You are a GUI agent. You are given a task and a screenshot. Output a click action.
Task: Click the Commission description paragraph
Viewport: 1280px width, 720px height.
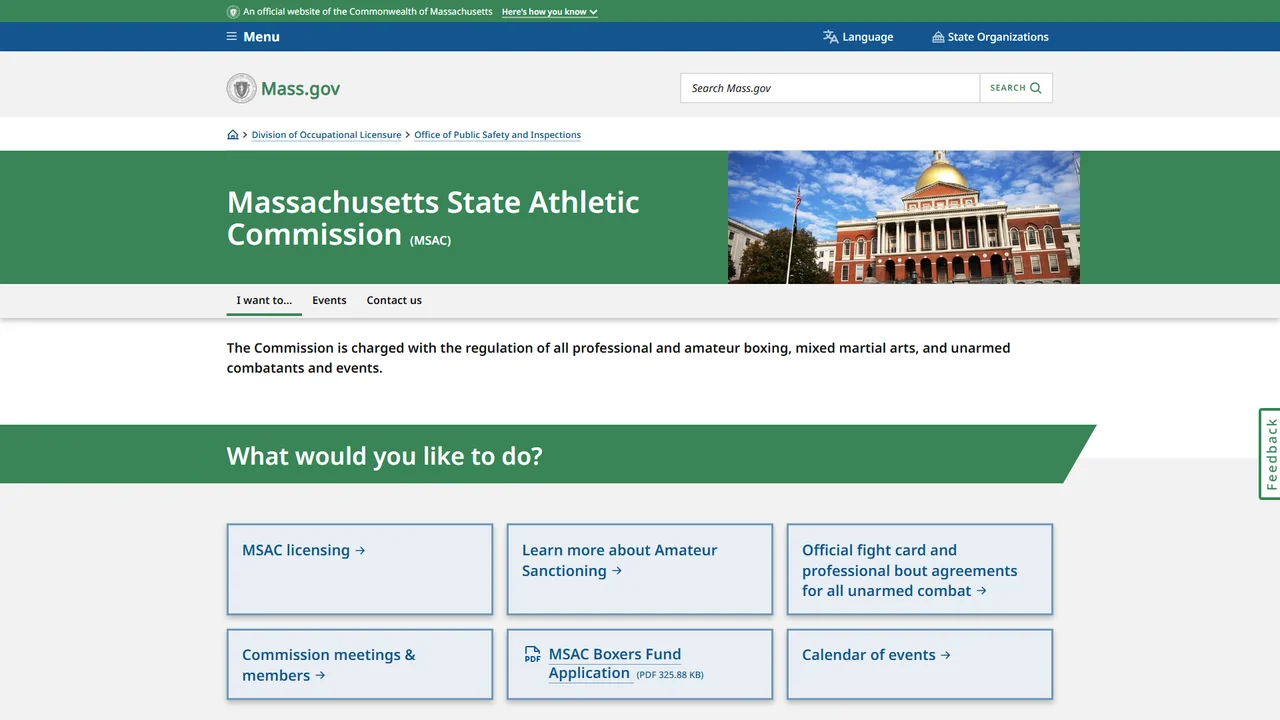tap(618, 358)
